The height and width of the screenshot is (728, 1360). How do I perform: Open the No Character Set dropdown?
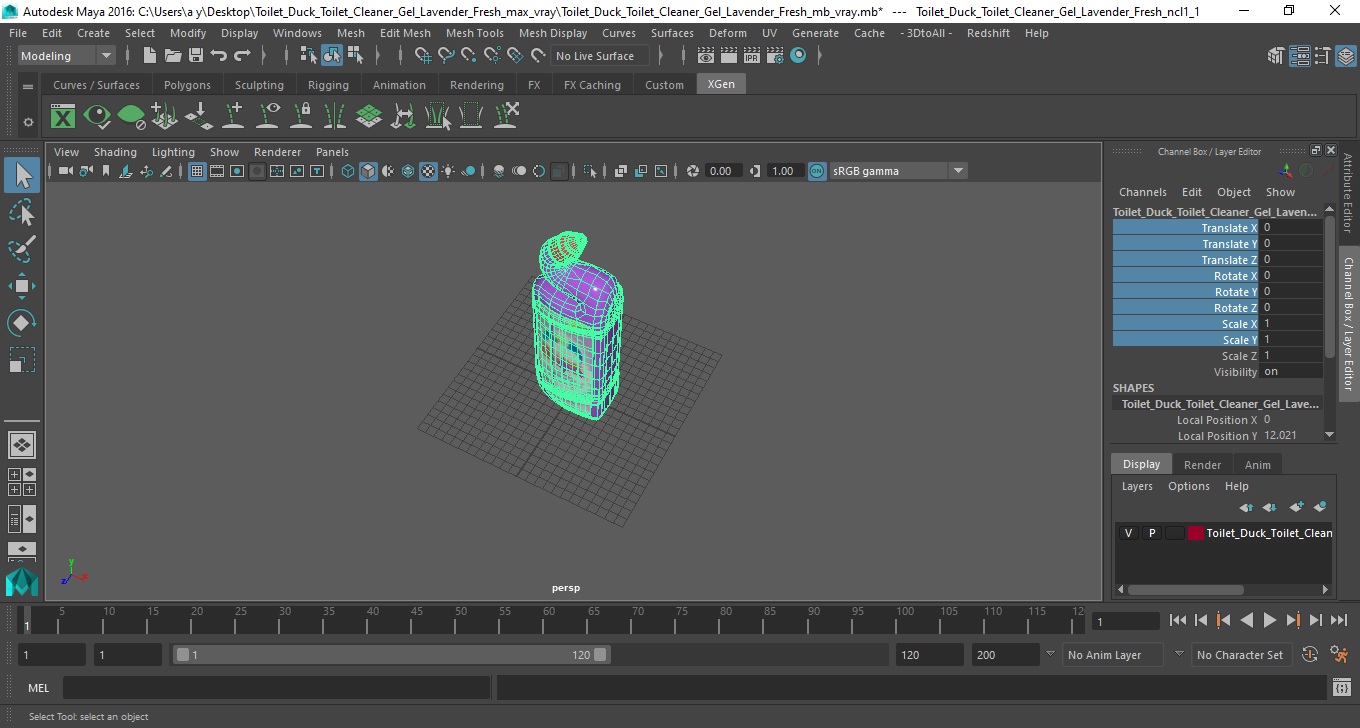pyautogui.click(x=1240, y=655)
